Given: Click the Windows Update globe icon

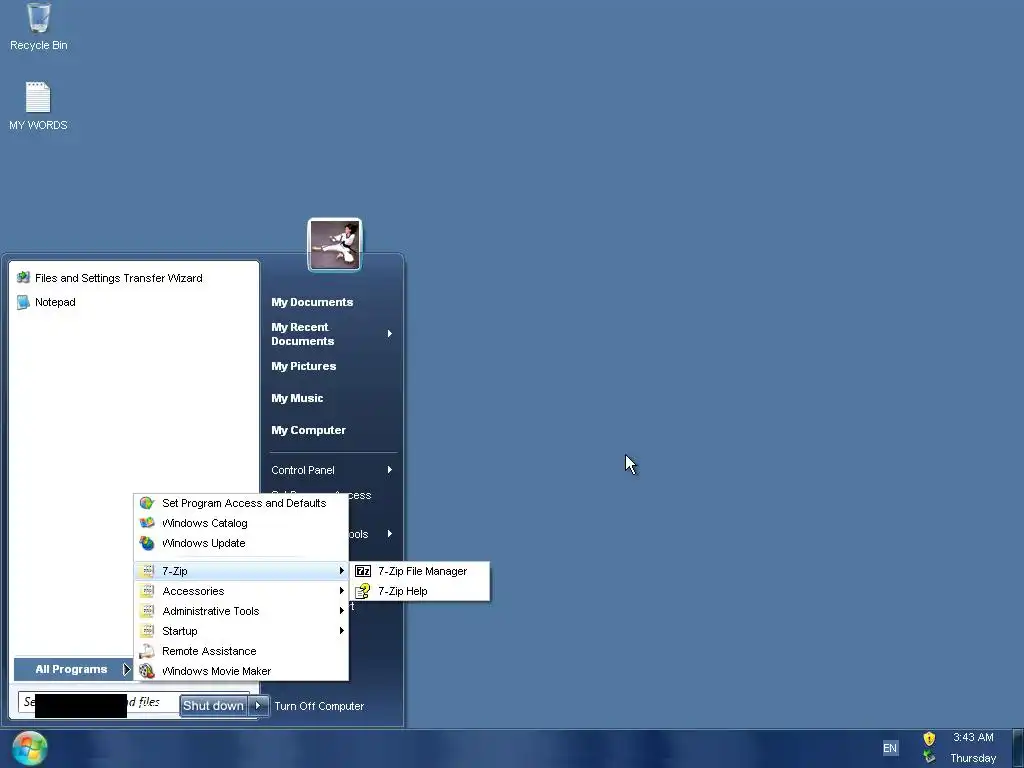Looking at the screenshot, I should [x=147, y=543].
